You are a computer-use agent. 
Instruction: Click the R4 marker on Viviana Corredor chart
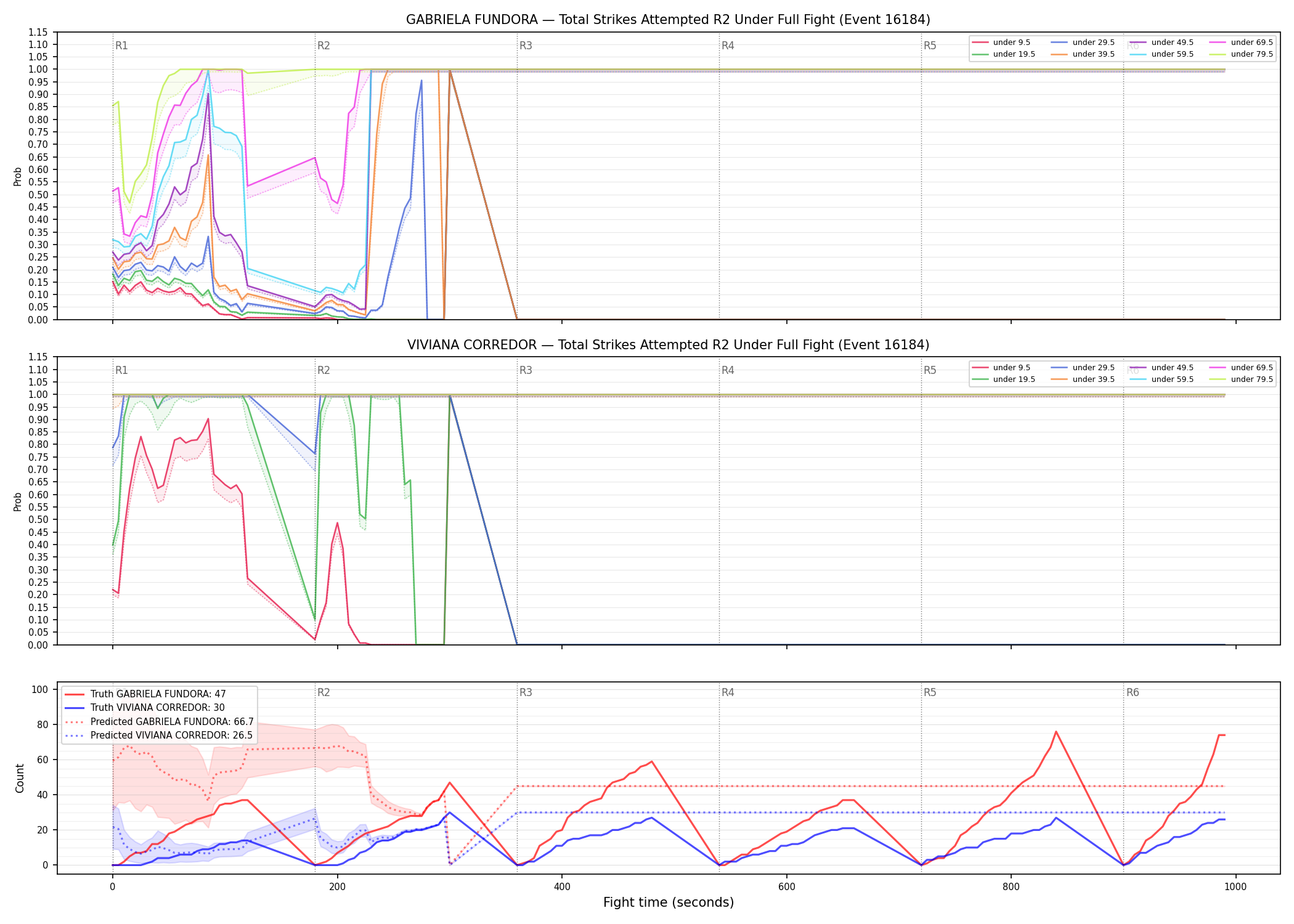pyautogui.click(x=728, y=370)
